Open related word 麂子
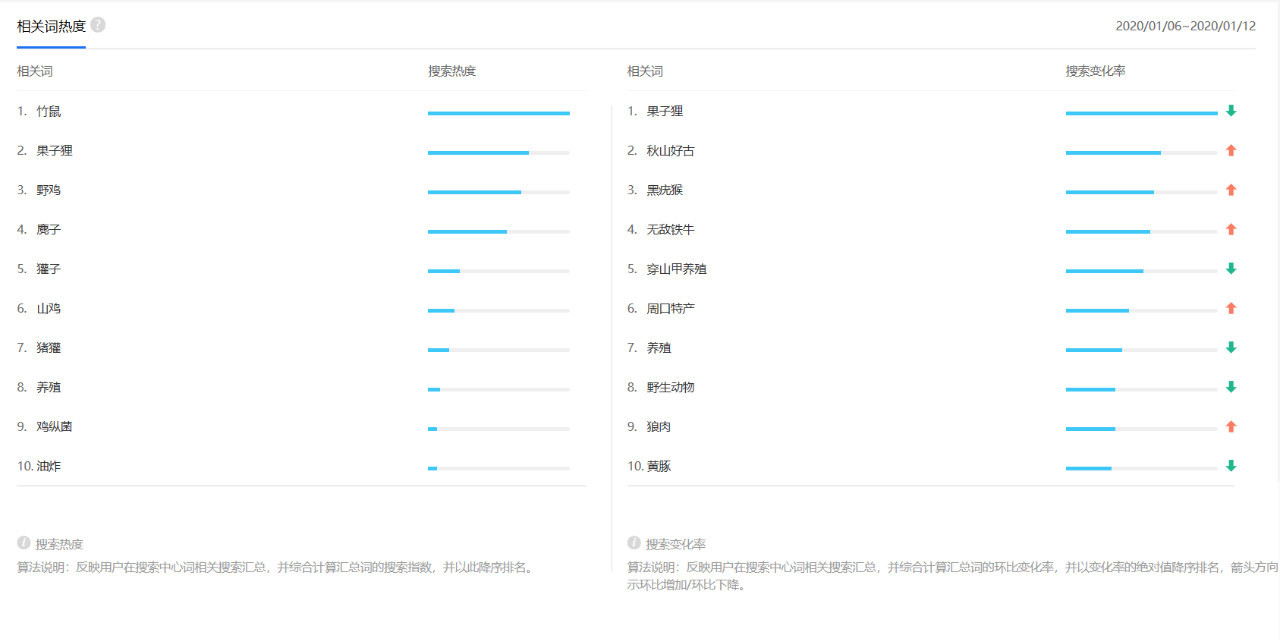The image size is (1280, 640). pos(49,230)
